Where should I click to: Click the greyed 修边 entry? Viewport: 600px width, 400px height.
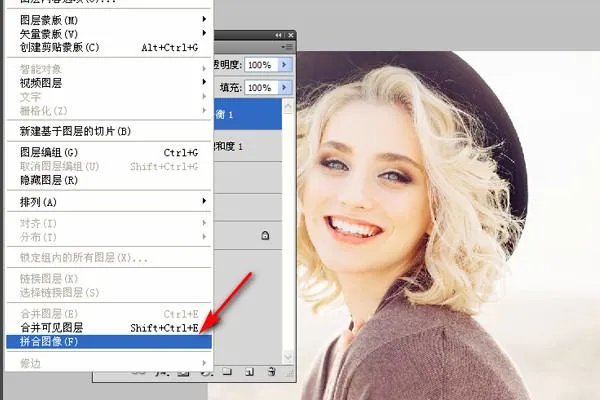(109, 363)
